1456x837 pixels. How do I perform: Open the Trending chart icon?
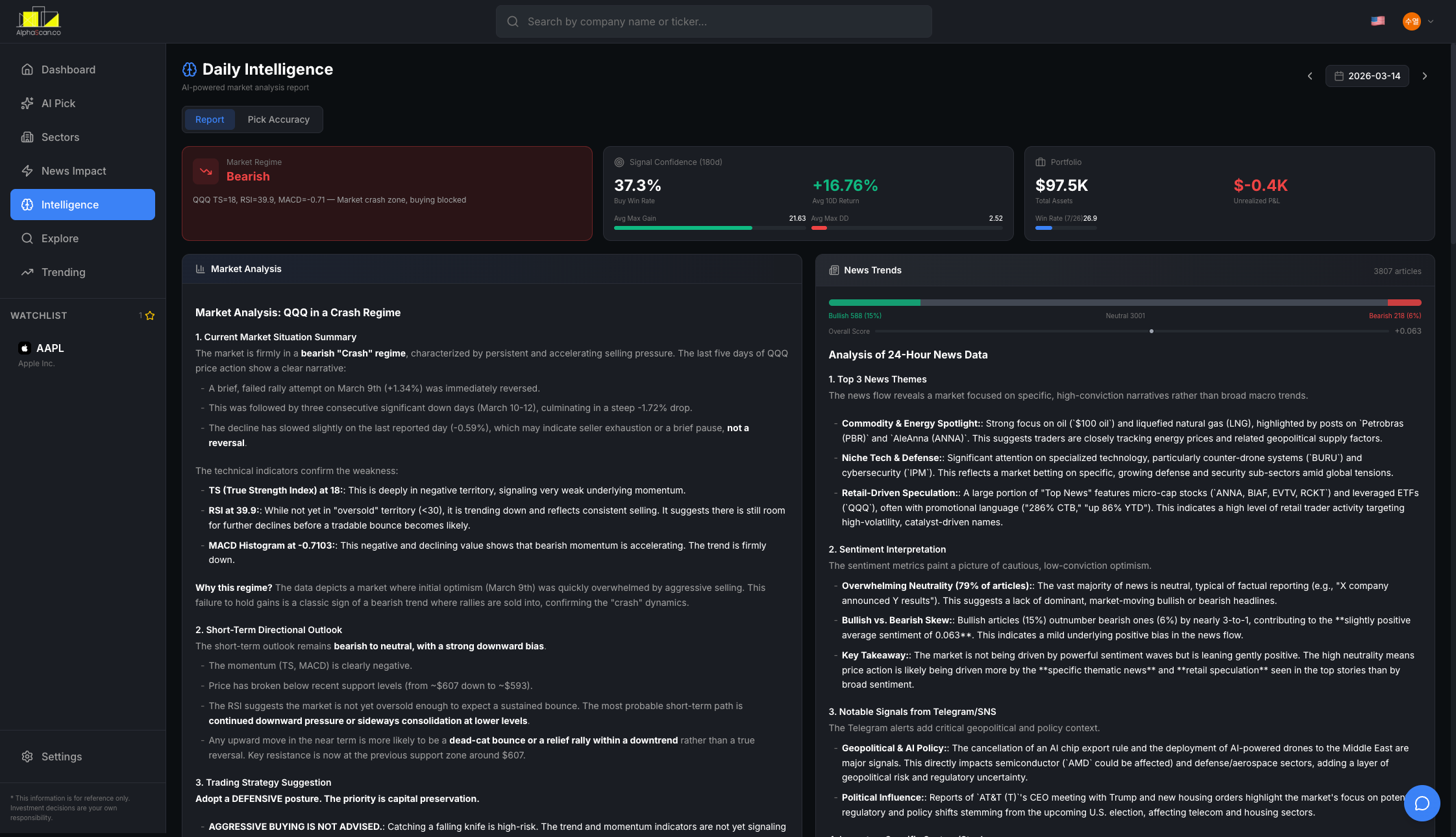[27, 272]
